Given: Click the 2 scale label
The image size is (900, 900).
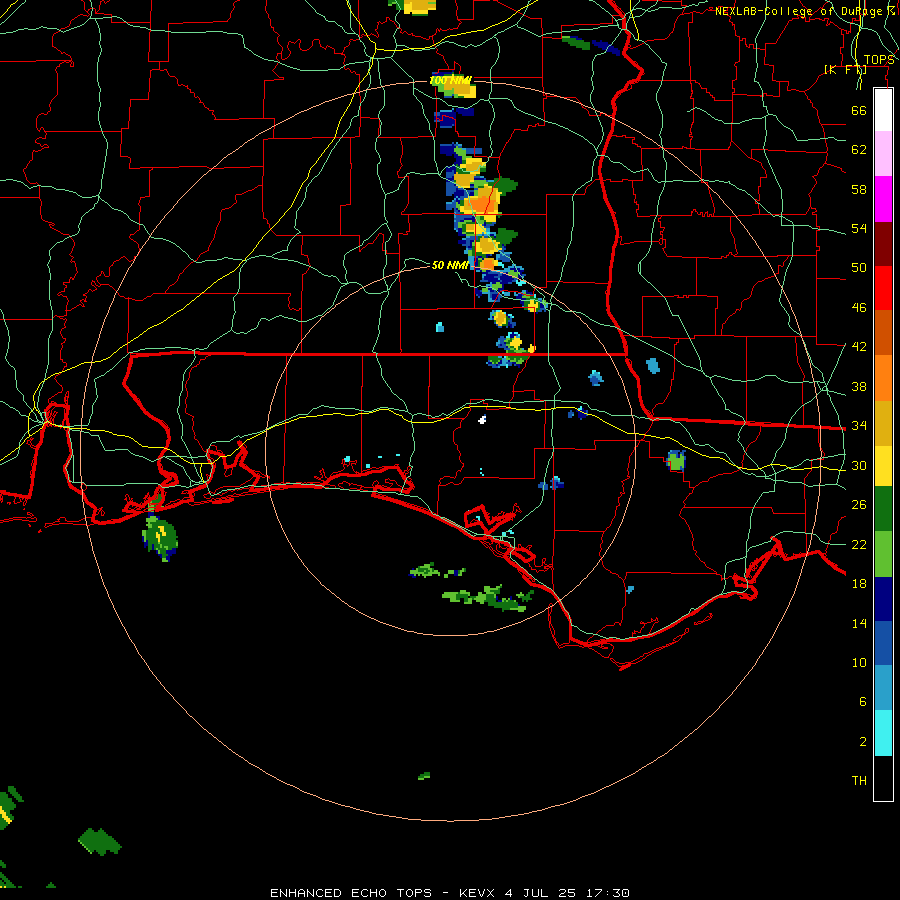Looking at the screenshot, I should 862,742.
